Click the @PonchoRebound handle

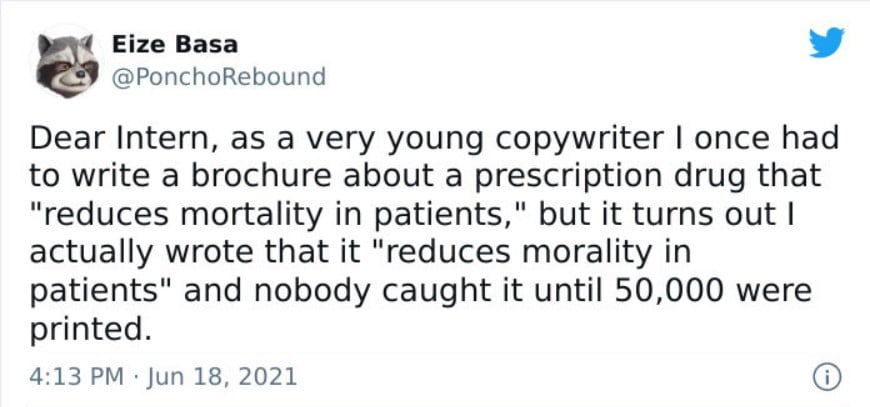tap(218, 76)
